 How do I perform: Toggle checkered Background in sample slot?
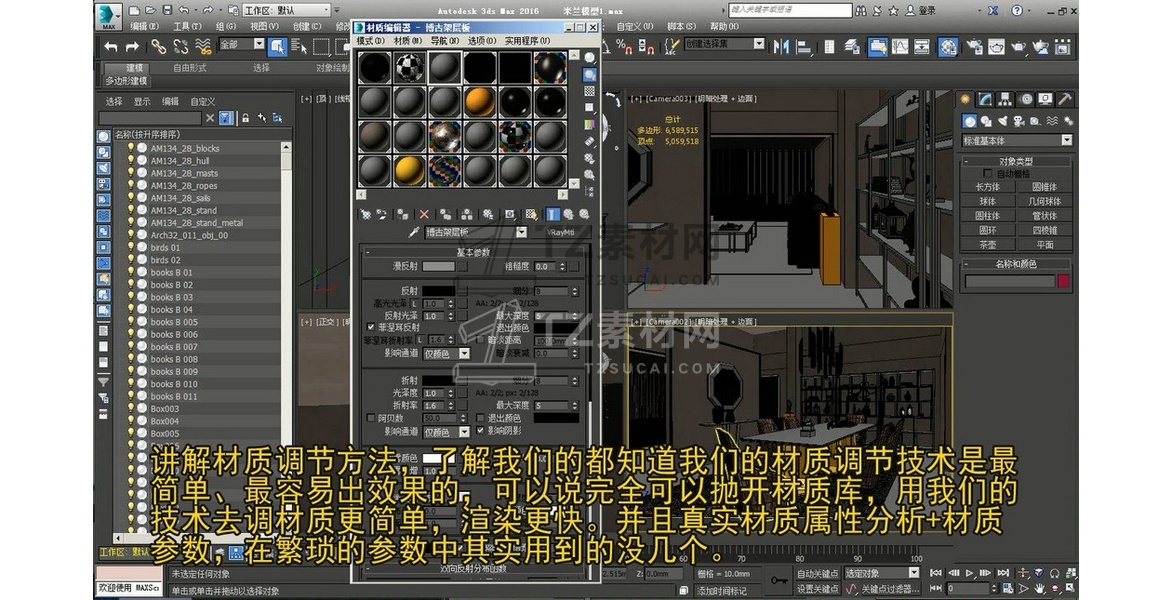pos(590,91)
